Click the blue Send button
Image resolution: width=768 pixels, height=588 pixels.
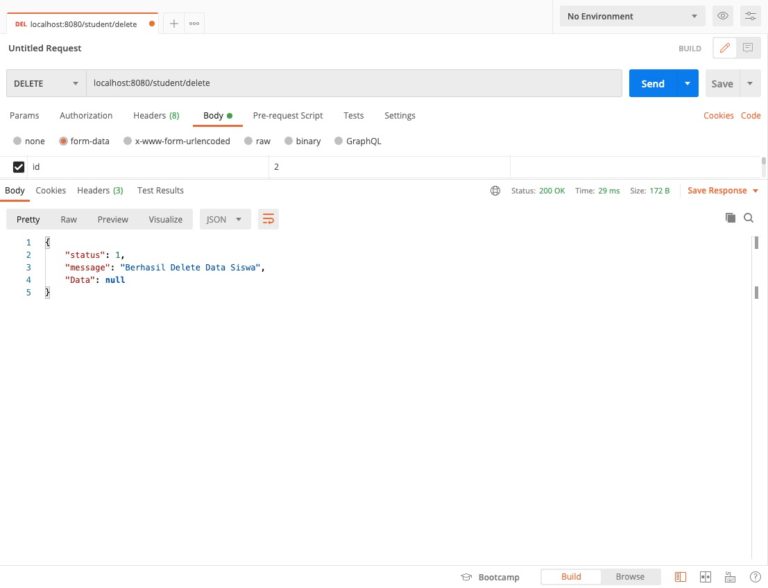point(652,83)
